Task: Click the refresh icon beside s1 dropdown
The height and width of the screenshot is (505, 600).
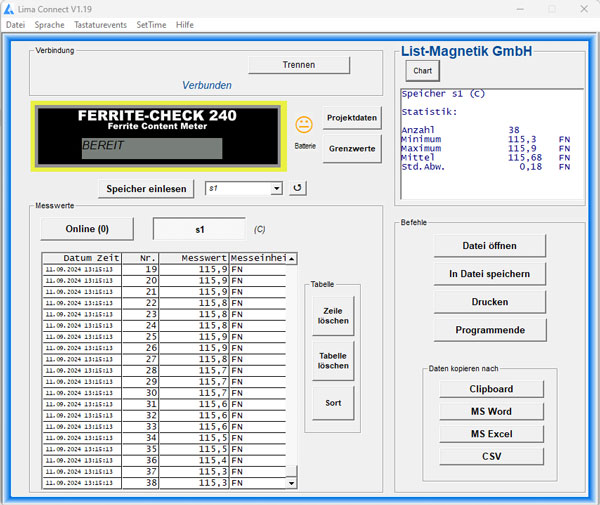Action: click(x=297, y=188)
